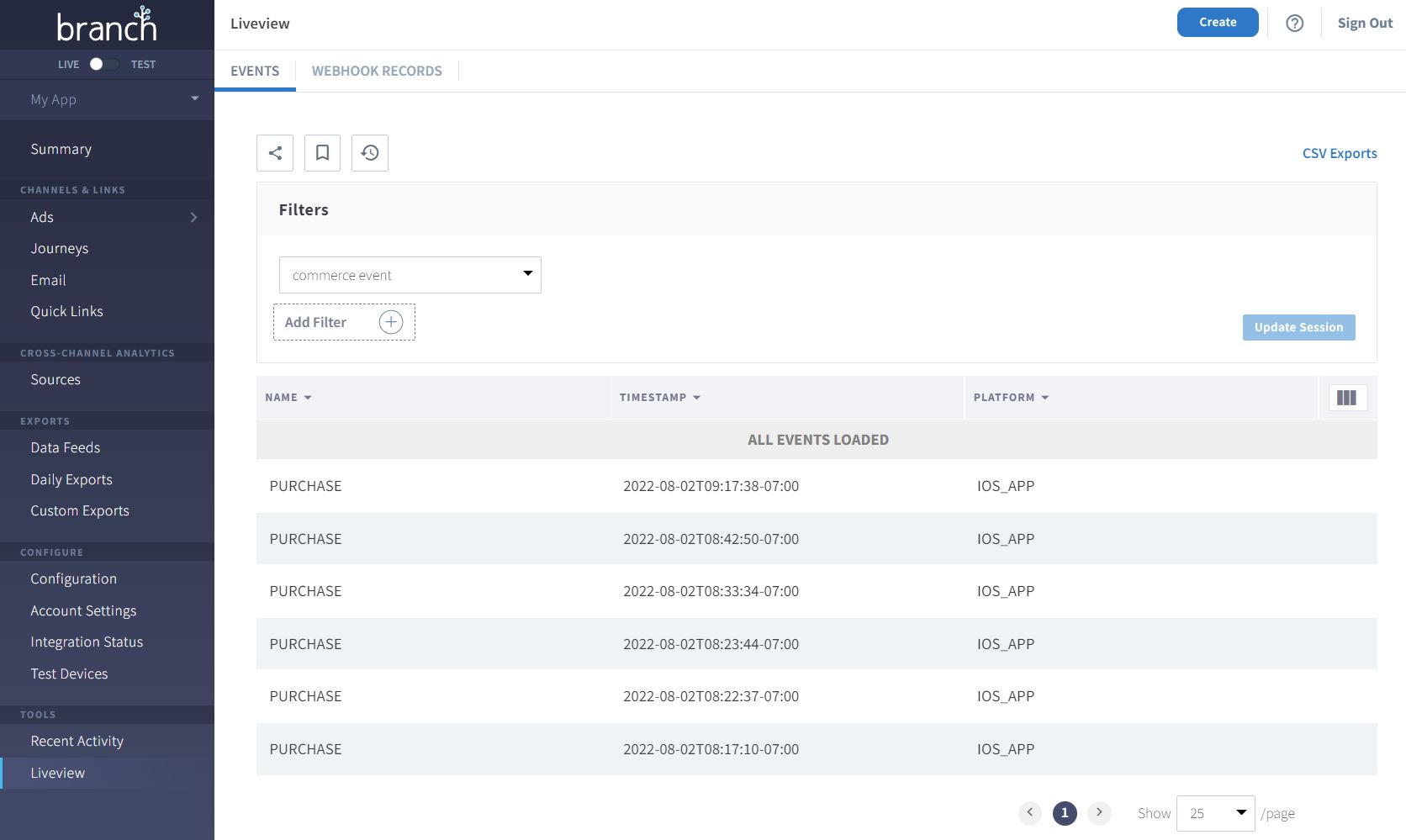This screenshot has width=1406, height=840.
Task: Click the Update Session button
Action: pyautogui.click(x=1299, y=327)
